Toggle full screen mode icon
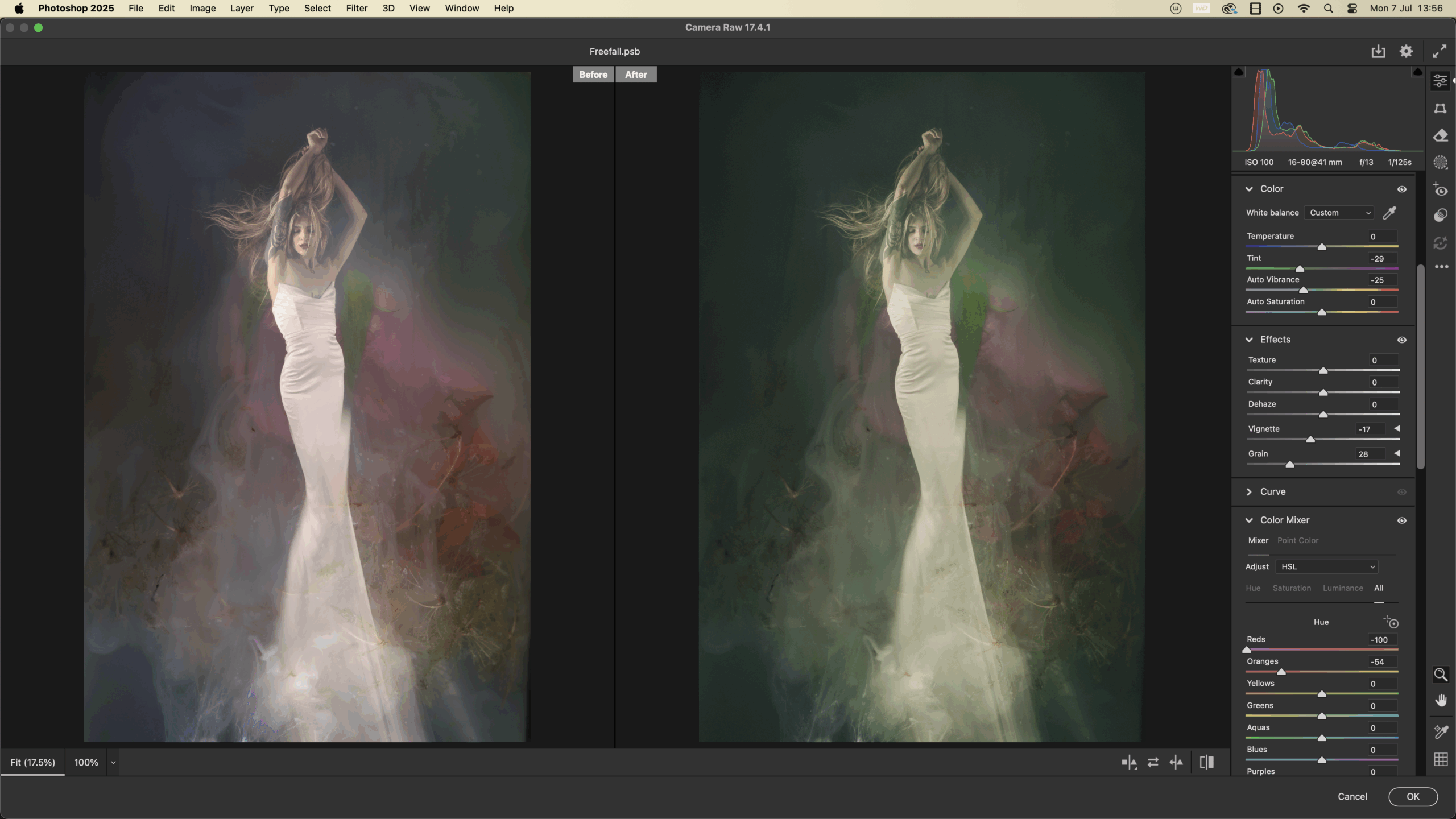Viewport: 1456px width, 819px height. (1440, 52)
